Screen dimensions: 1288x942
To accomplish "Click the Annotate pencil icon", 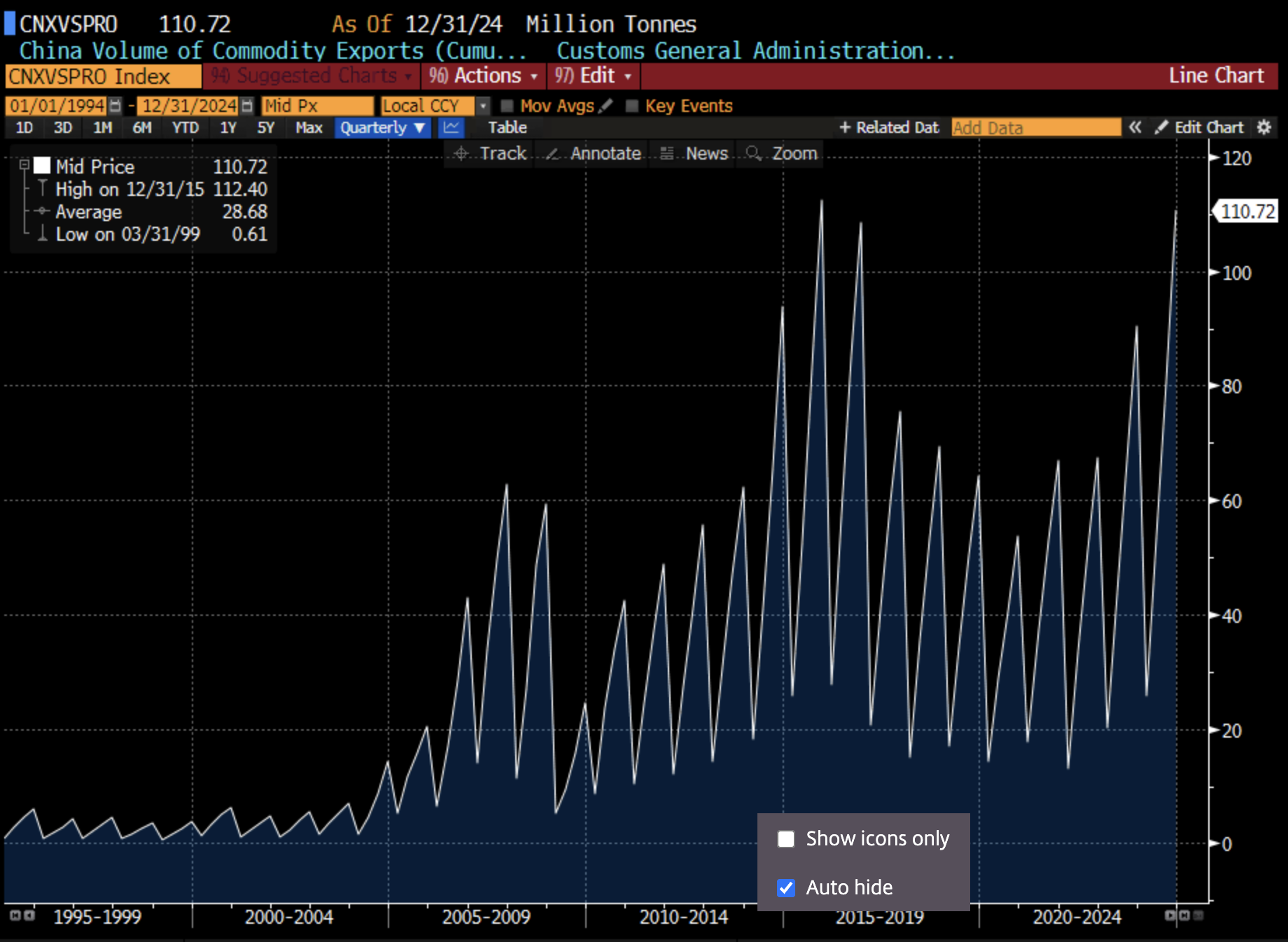I will point(552,153).
